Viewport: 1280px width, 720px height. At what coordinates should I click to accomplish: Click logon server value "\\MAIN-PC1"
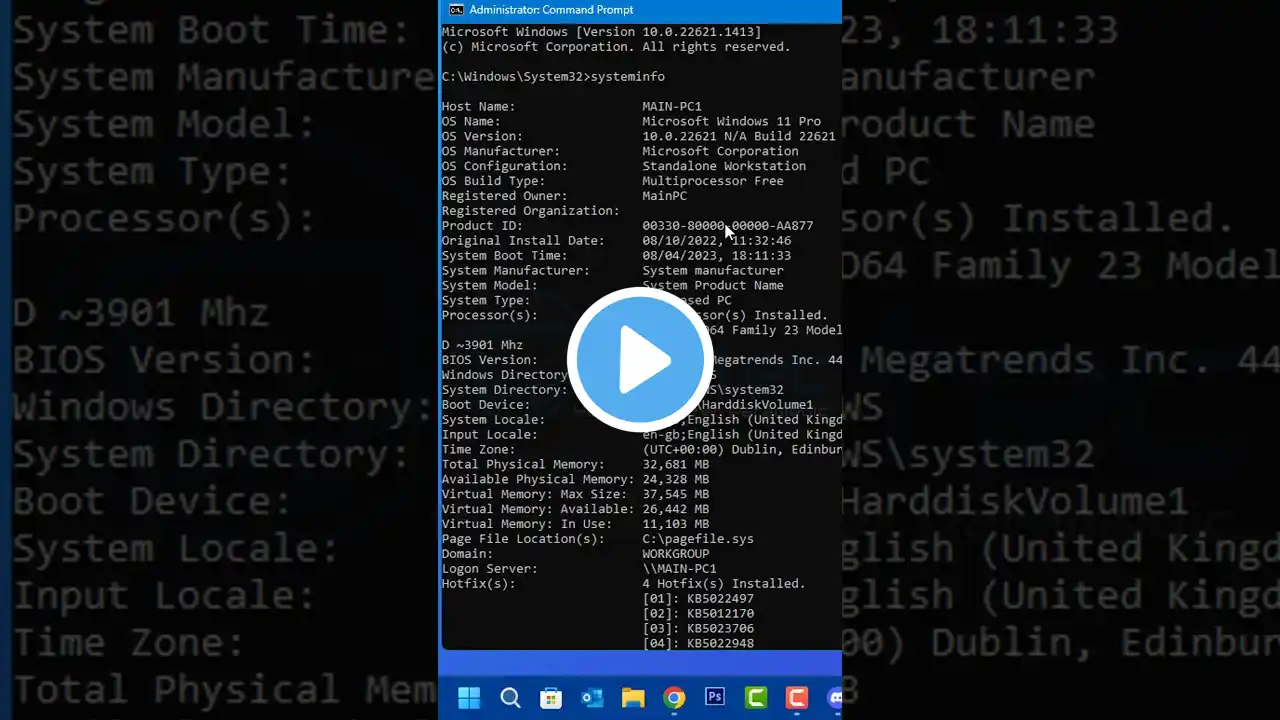tap(679, 569)
